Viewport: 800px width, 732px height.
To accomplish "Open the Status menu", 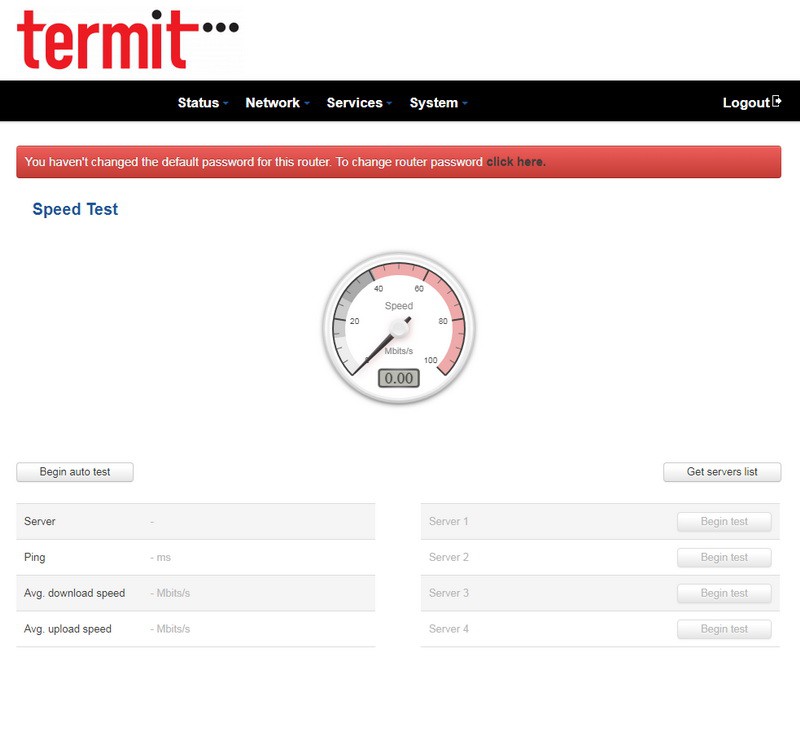I will pos(198,103).
